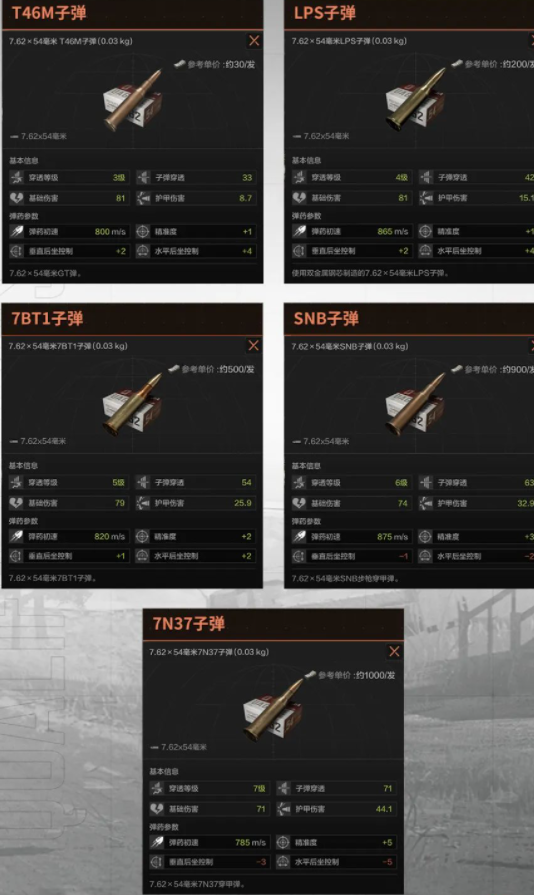
Task: Click horizontal recoil icon in 7BT1 card
Action: click(x=142, y=555)
